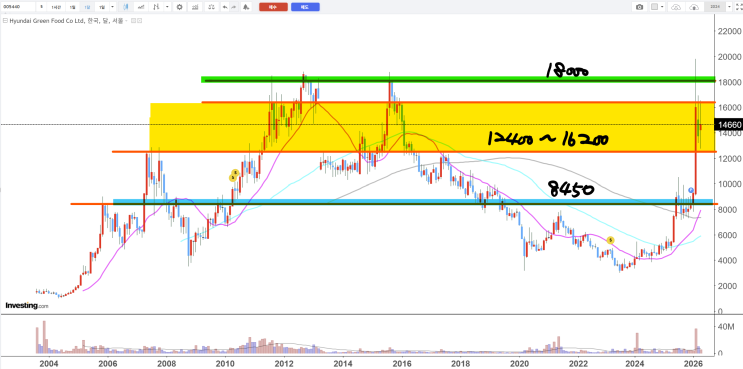Click the 14660 current price label
This screenshot has height=369, width=743.
coord(729,125)
